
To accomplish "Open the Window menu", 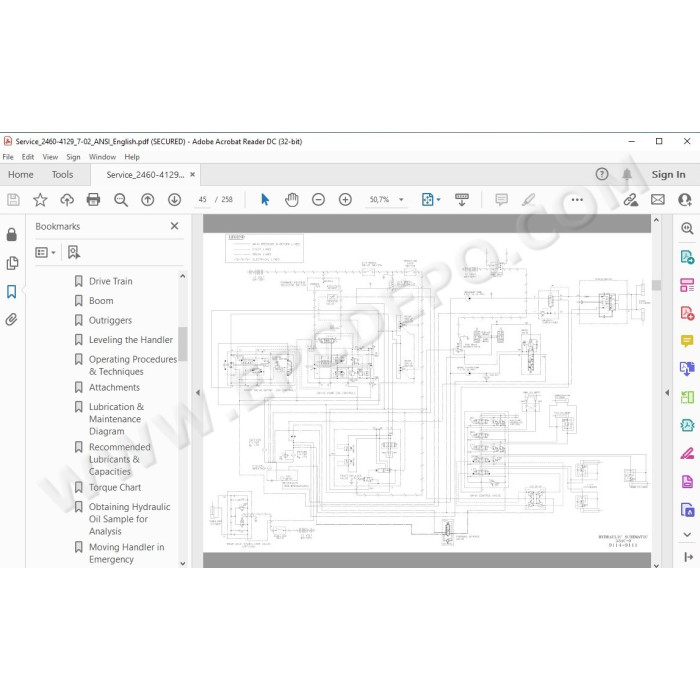I will (102, 157).
